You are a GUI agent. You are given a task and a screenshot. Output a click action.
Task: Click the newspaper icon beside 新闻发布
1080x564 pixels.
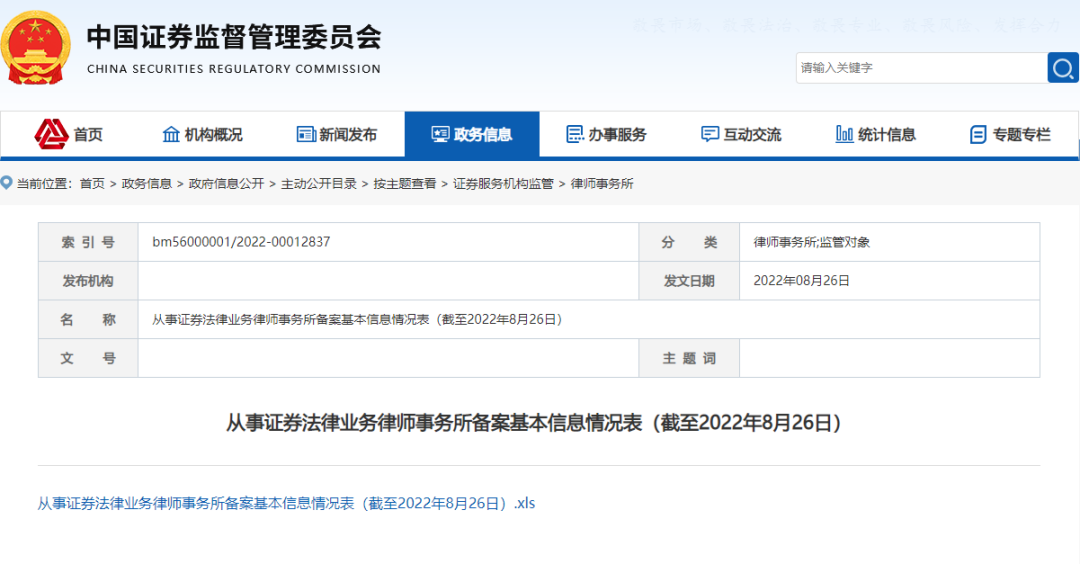coord(306,134)
